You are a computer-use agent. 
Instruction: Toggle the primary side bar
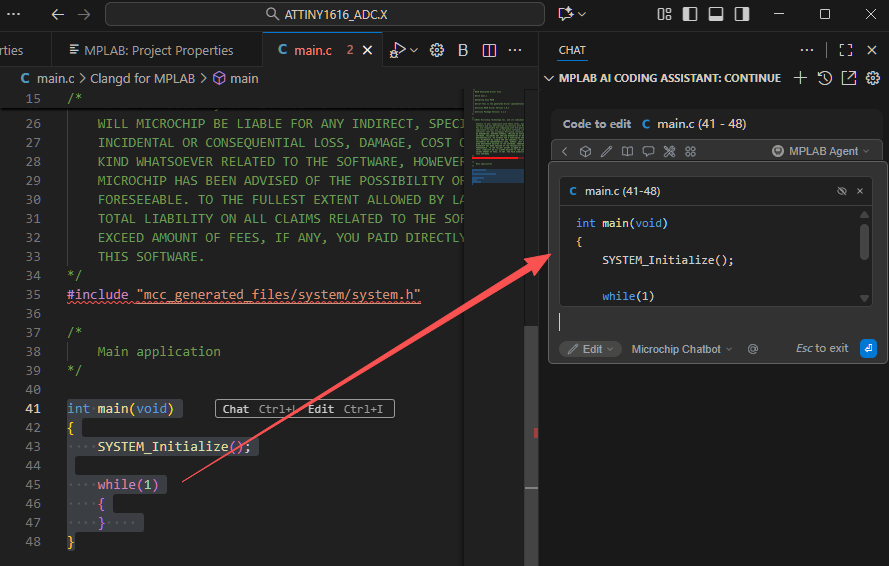[x=690, y=14]
